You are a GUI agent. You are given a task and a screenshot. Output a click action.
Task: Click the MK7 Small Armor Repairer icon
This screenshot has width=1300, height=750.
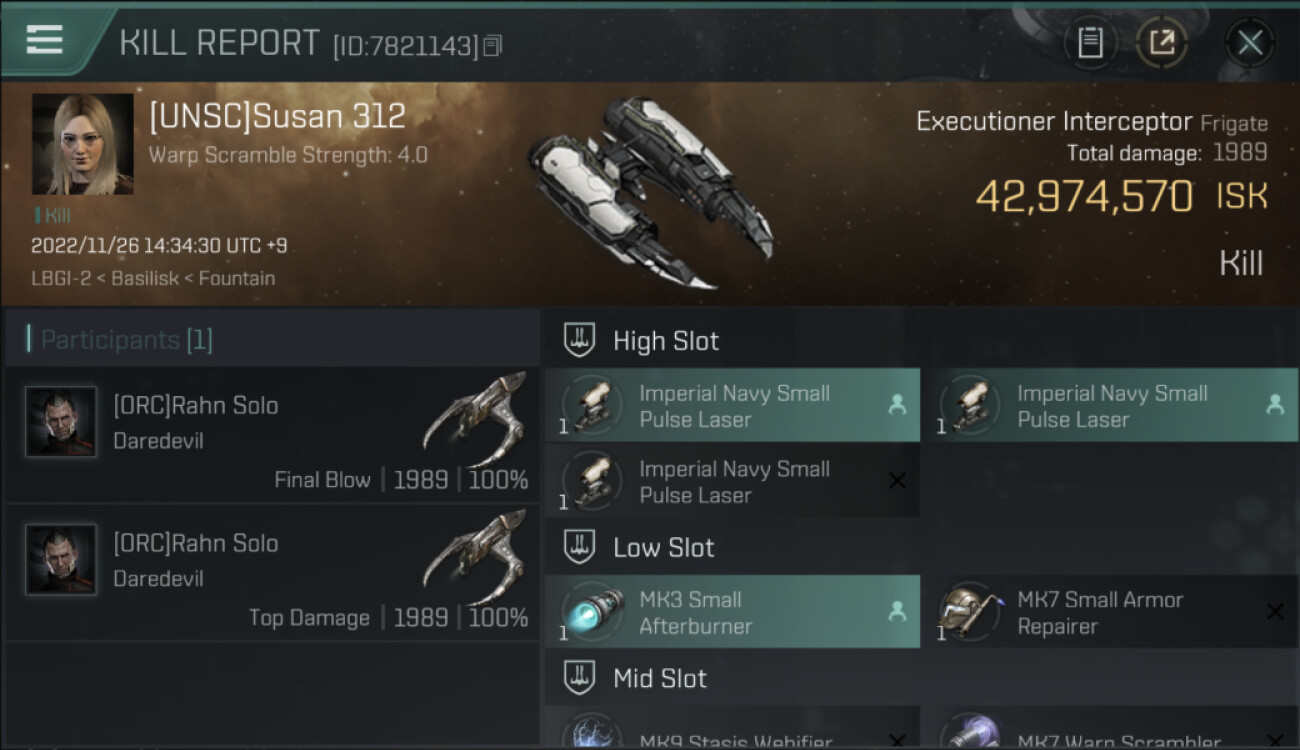pyautogui.click(x=970, y=612)
